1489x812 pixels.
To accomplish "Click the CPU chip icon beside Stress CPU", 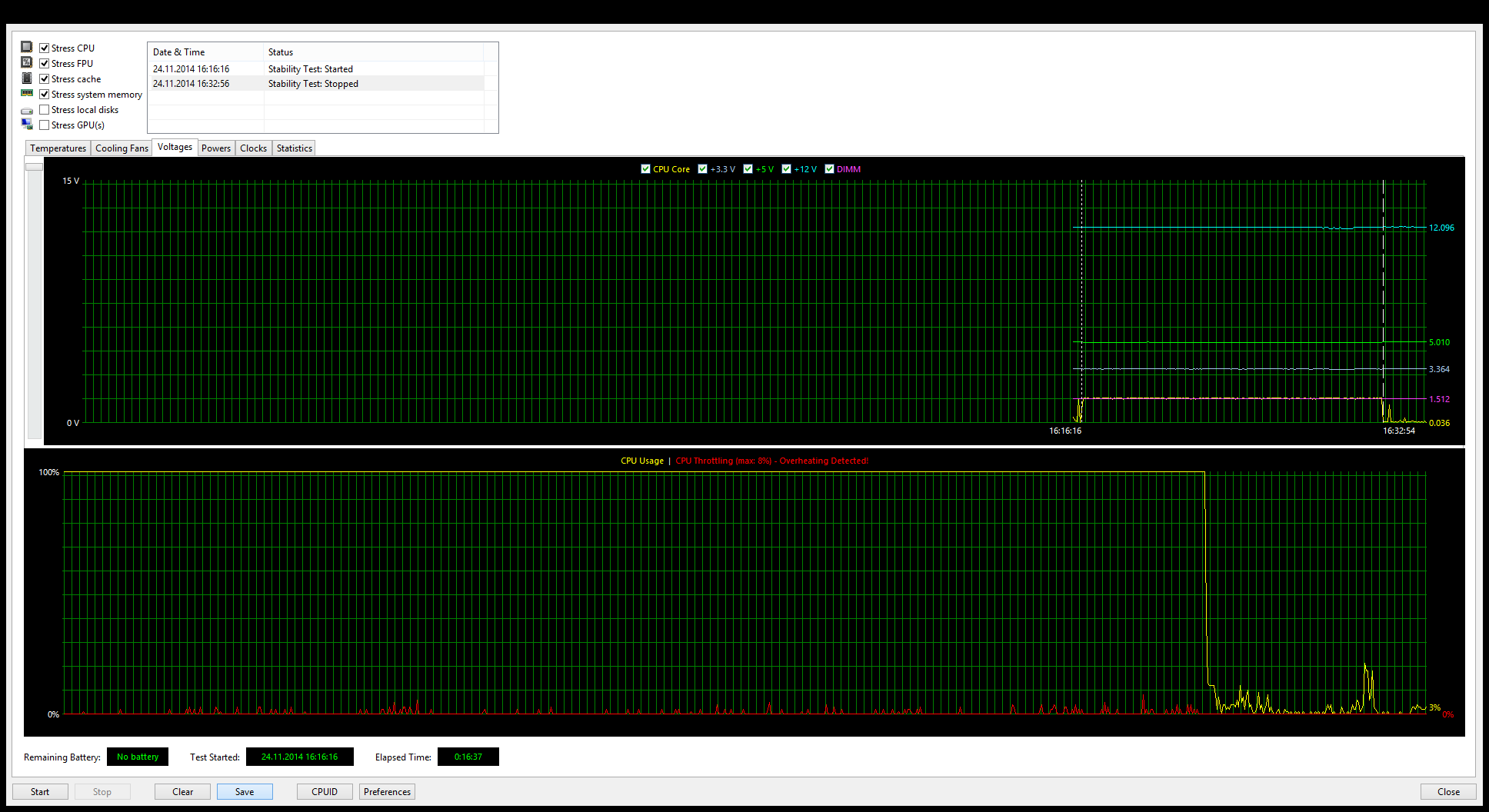I will pyautogui.click(x=27, y=47).
